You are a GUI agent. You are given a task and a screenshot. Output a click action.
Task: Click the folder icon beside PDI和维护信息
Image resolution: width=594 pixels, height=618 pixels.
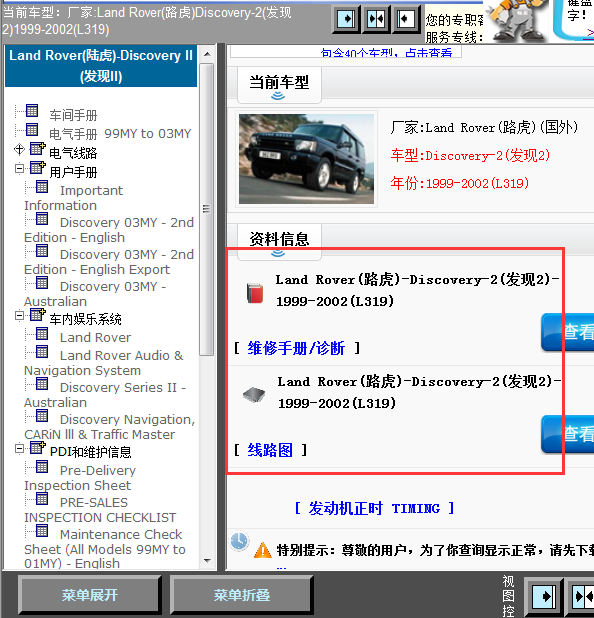pos(37,448)
